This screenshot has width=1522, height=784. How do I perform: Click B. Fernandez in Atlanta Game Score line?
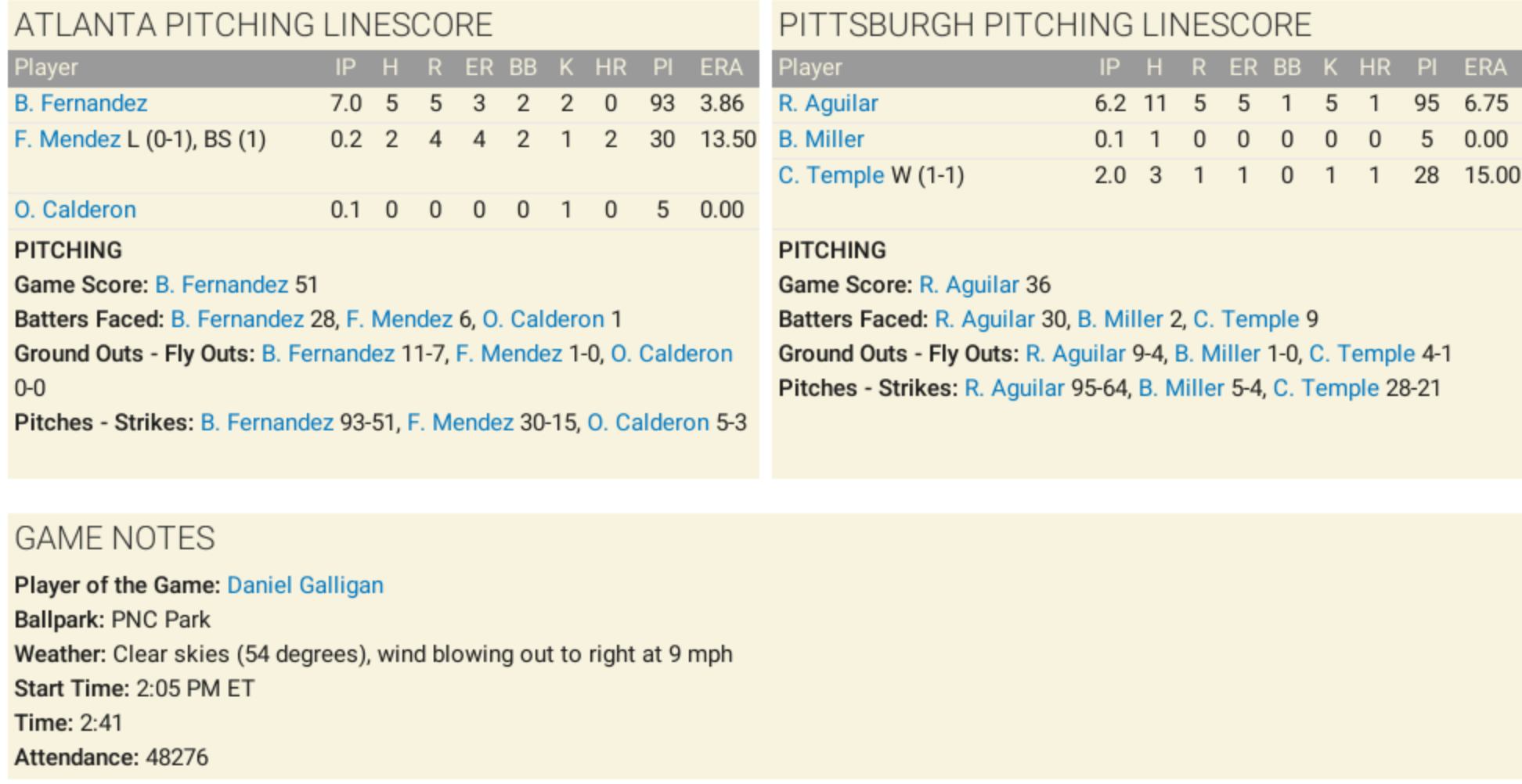[222, 285]
